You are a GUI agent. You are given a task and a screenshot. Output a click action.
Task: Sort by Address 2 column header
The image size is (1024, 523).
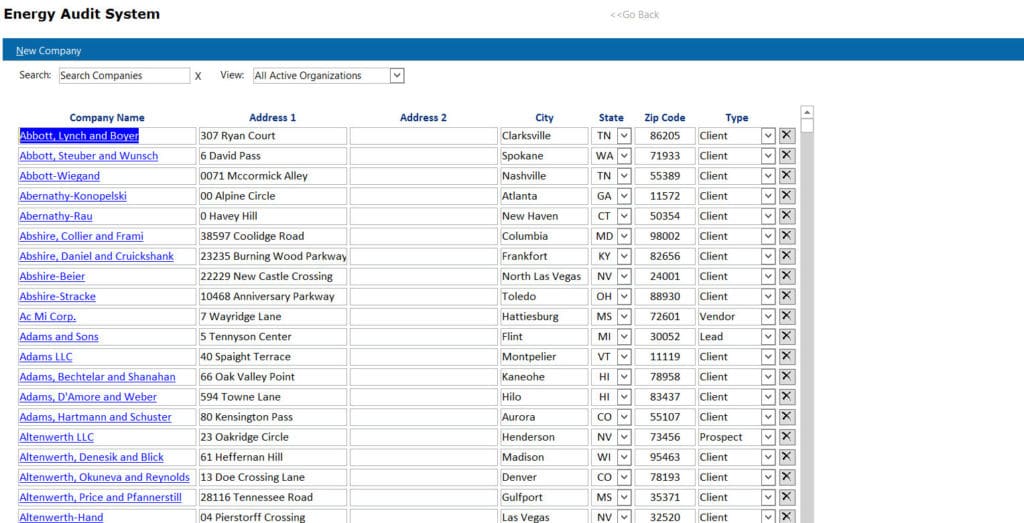423,118
